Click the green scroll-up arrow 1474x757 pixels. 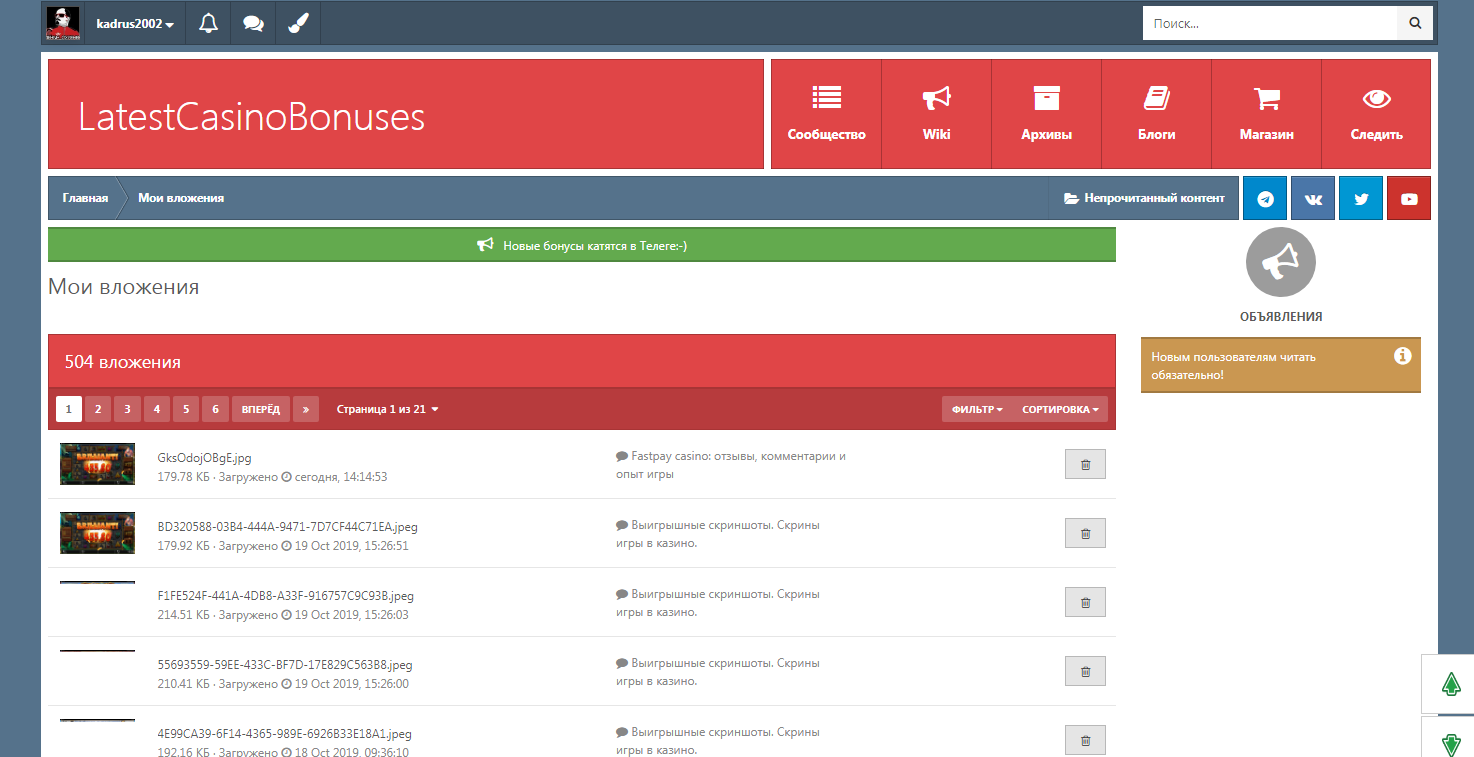click(1451, 684)
